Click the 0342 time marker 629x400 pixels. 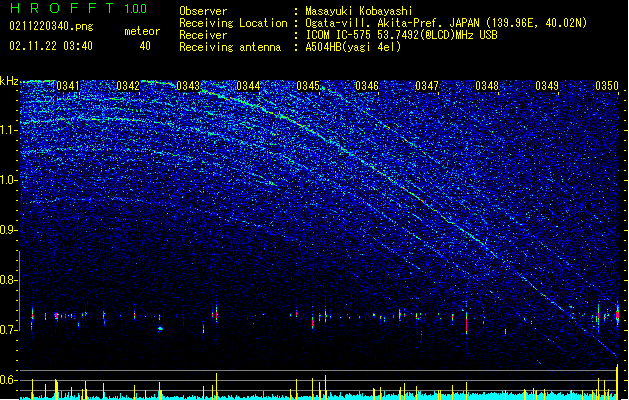click(x=128, y=86)
